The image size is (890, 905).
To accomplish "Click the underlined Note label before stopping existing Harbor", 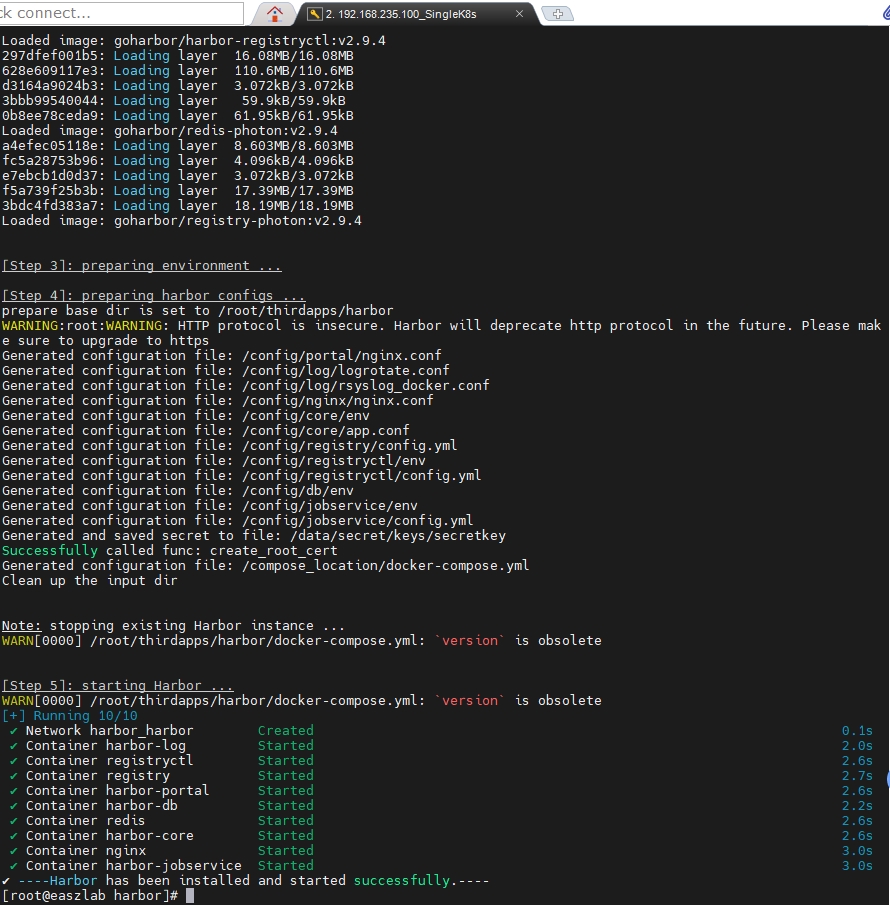I will 21,626.
